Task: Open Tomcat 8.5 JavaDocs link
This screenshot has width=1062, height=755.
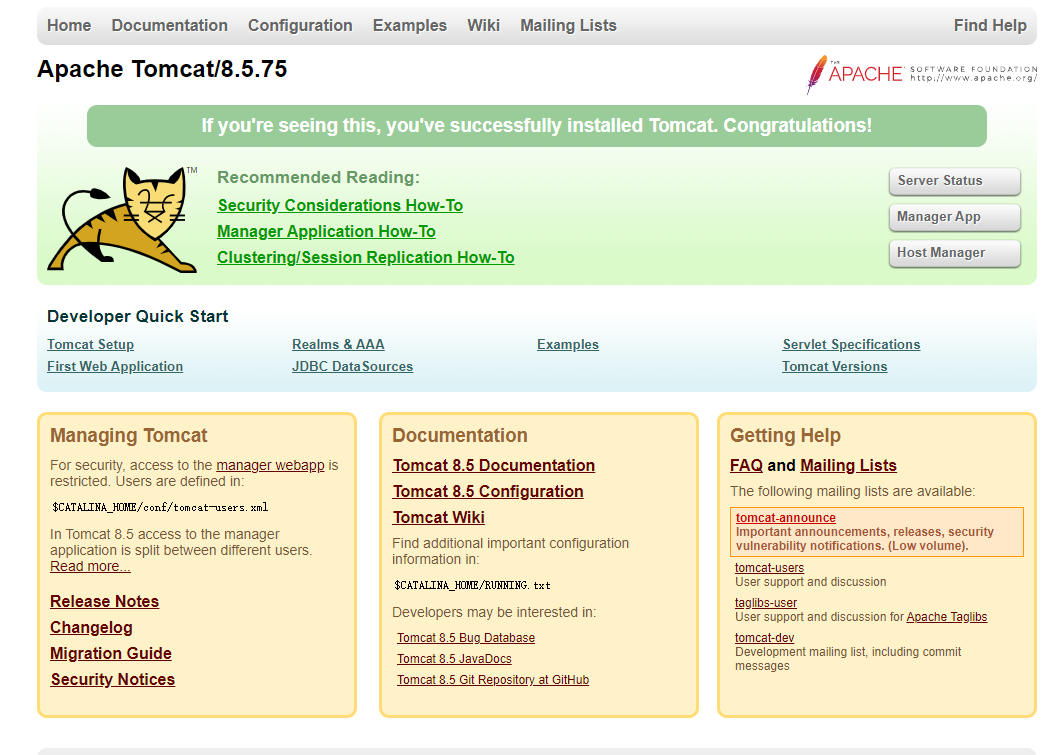Action: pyautogui.click(x=454, y=659)
